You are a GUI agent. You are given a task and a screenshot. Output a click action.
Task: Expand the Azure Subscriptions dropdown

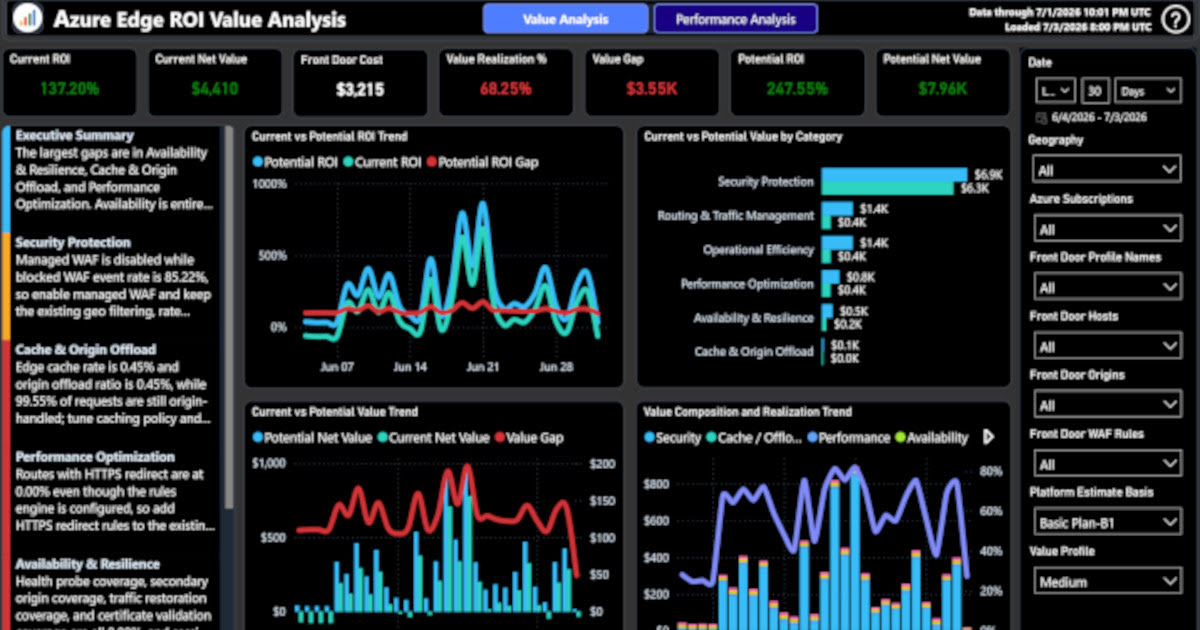point(1105,229)
